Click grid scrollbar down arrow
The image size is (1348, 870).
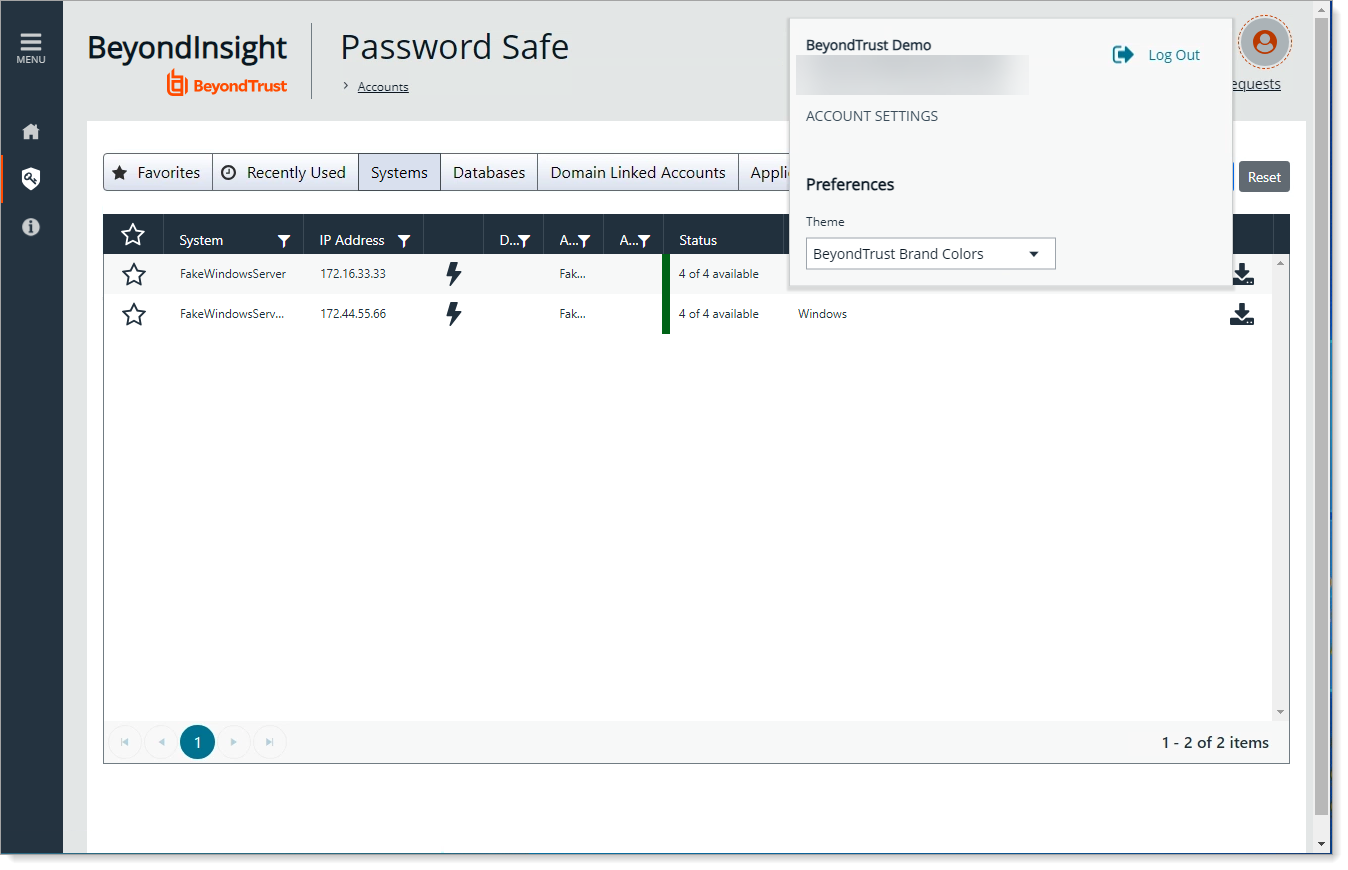coord(1281,712)
